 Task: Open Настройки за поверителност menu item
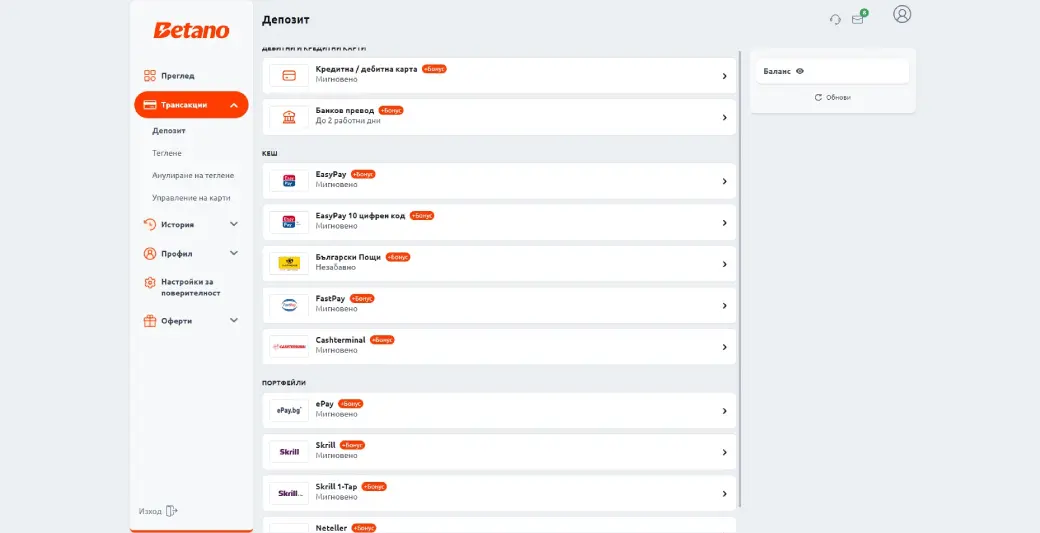[x=190, y=287]
